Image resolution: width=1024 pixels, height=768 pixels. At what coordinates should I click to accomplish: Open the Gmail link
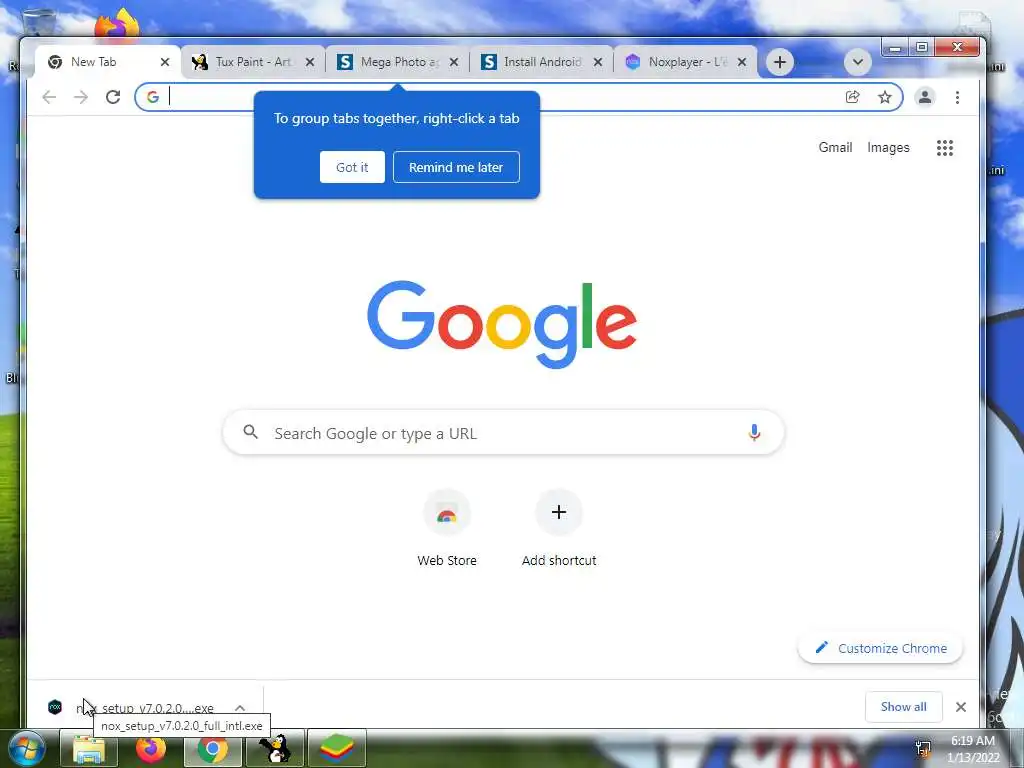[835, 148]
